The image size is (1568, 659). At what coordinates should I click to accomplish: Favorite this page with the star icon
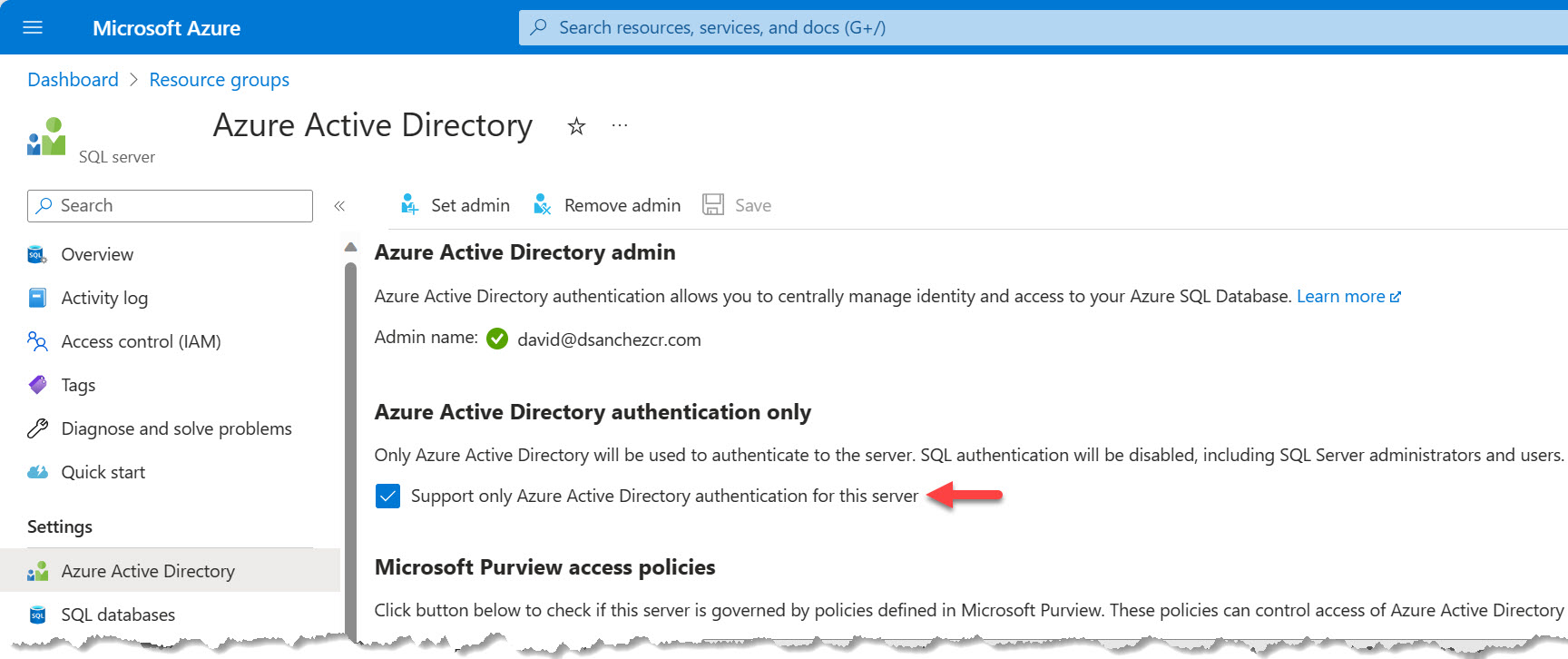coord(576,126)
